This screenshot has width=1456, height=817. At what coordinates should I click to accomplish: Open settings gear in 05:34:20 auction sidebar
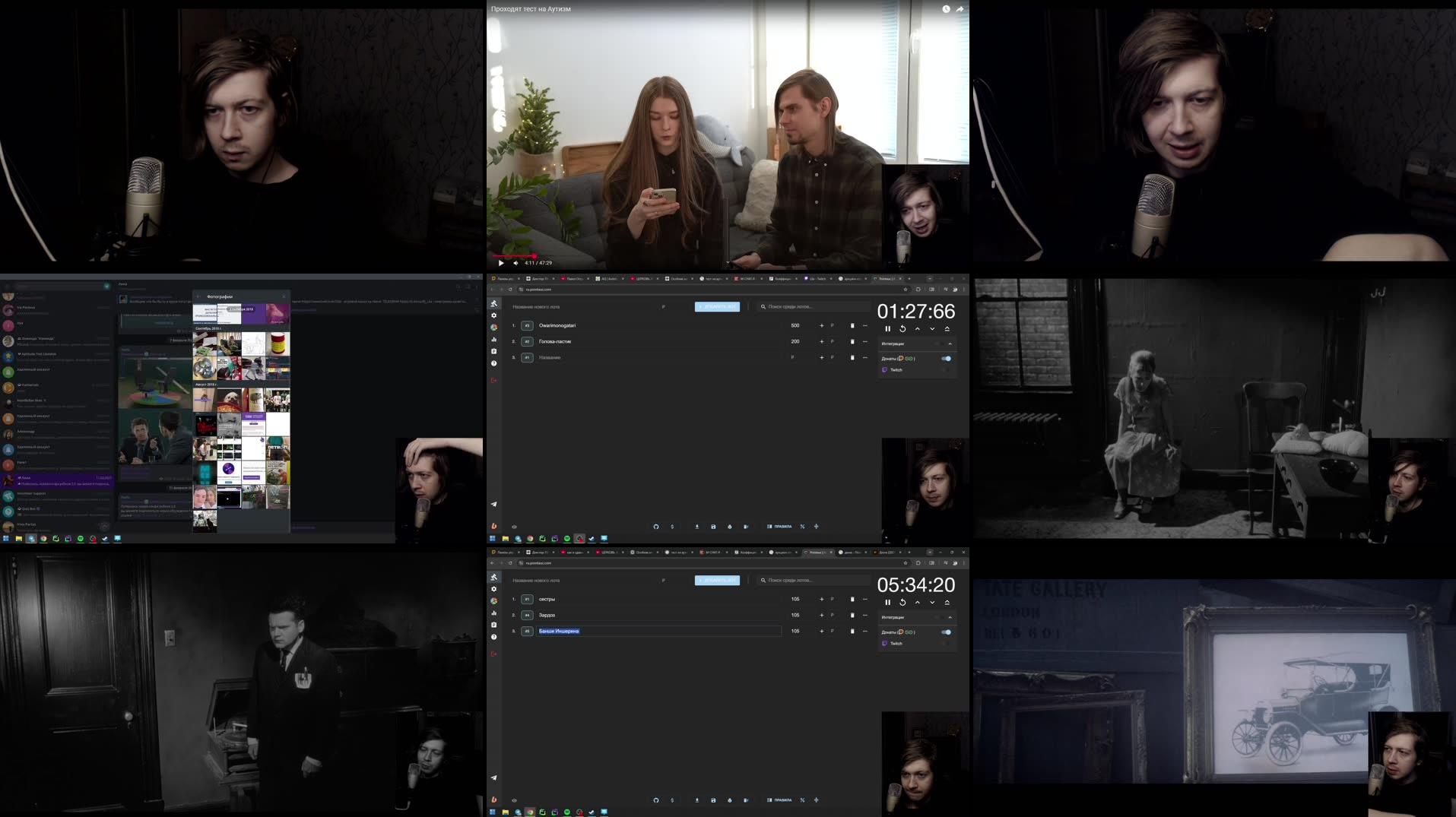493,589
